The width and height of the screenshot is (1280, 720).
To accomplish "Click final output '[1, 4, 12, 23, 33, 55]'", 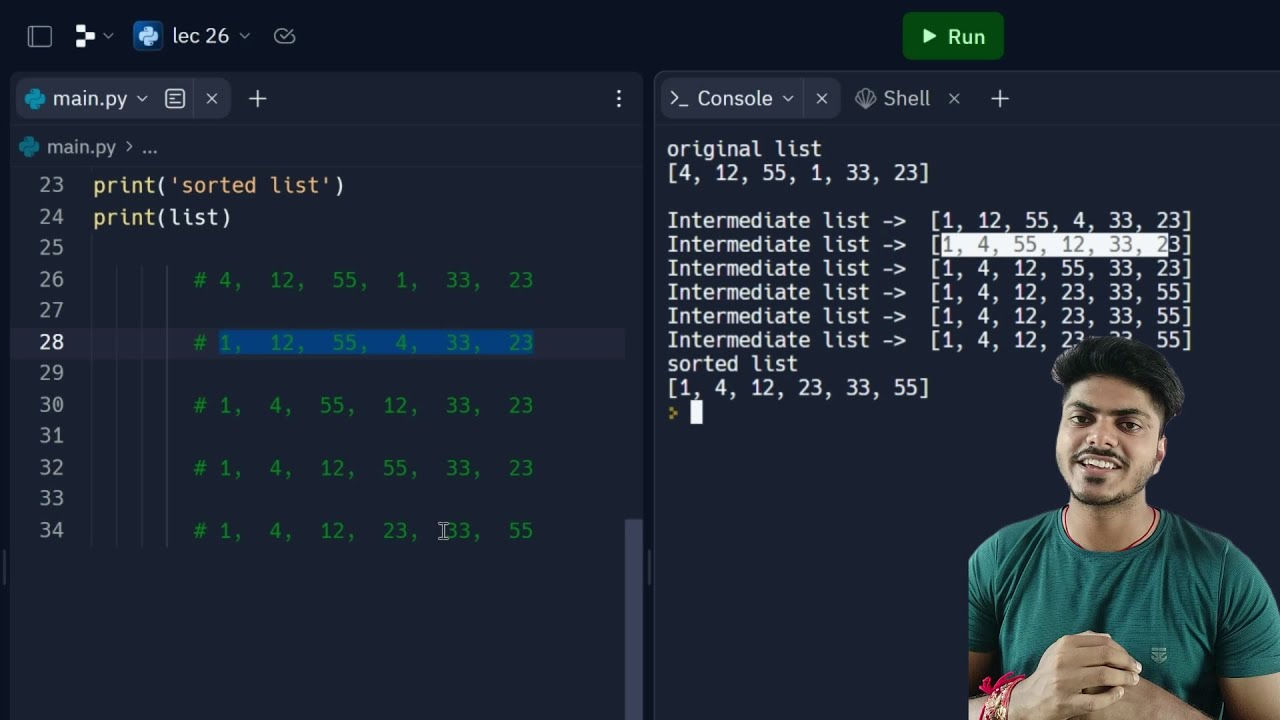I will click(798, 388).
